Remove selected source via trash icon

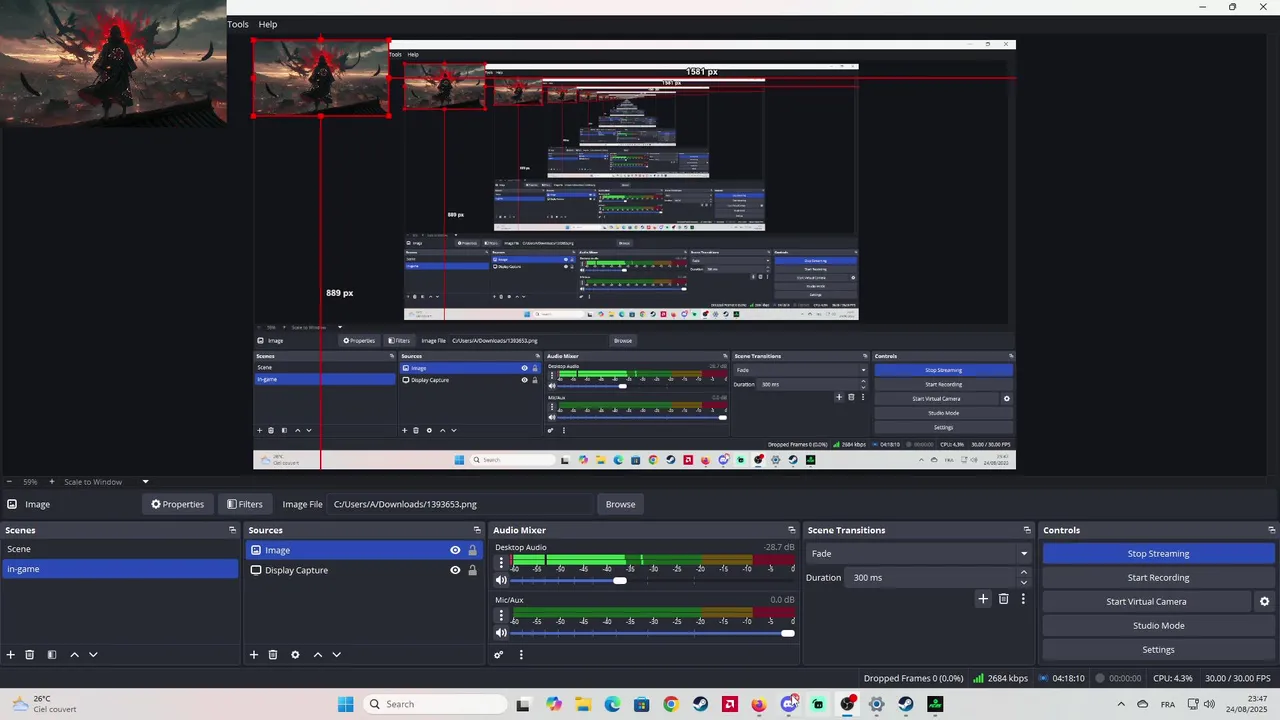coord(273,655)
